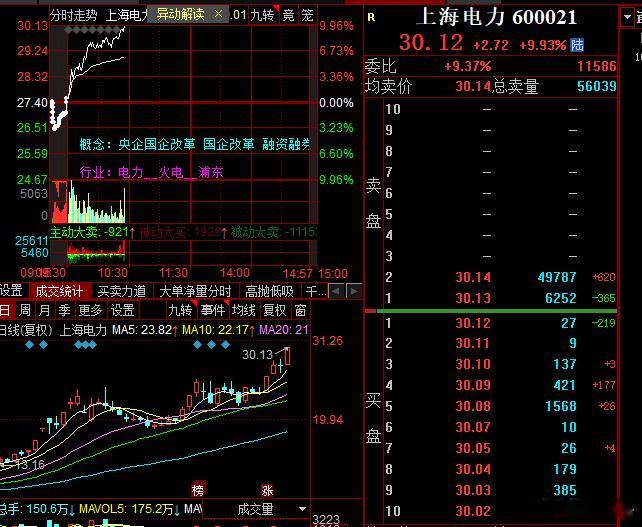
Task: Close the 异动解读 popup tab
Action: [218, 15]
